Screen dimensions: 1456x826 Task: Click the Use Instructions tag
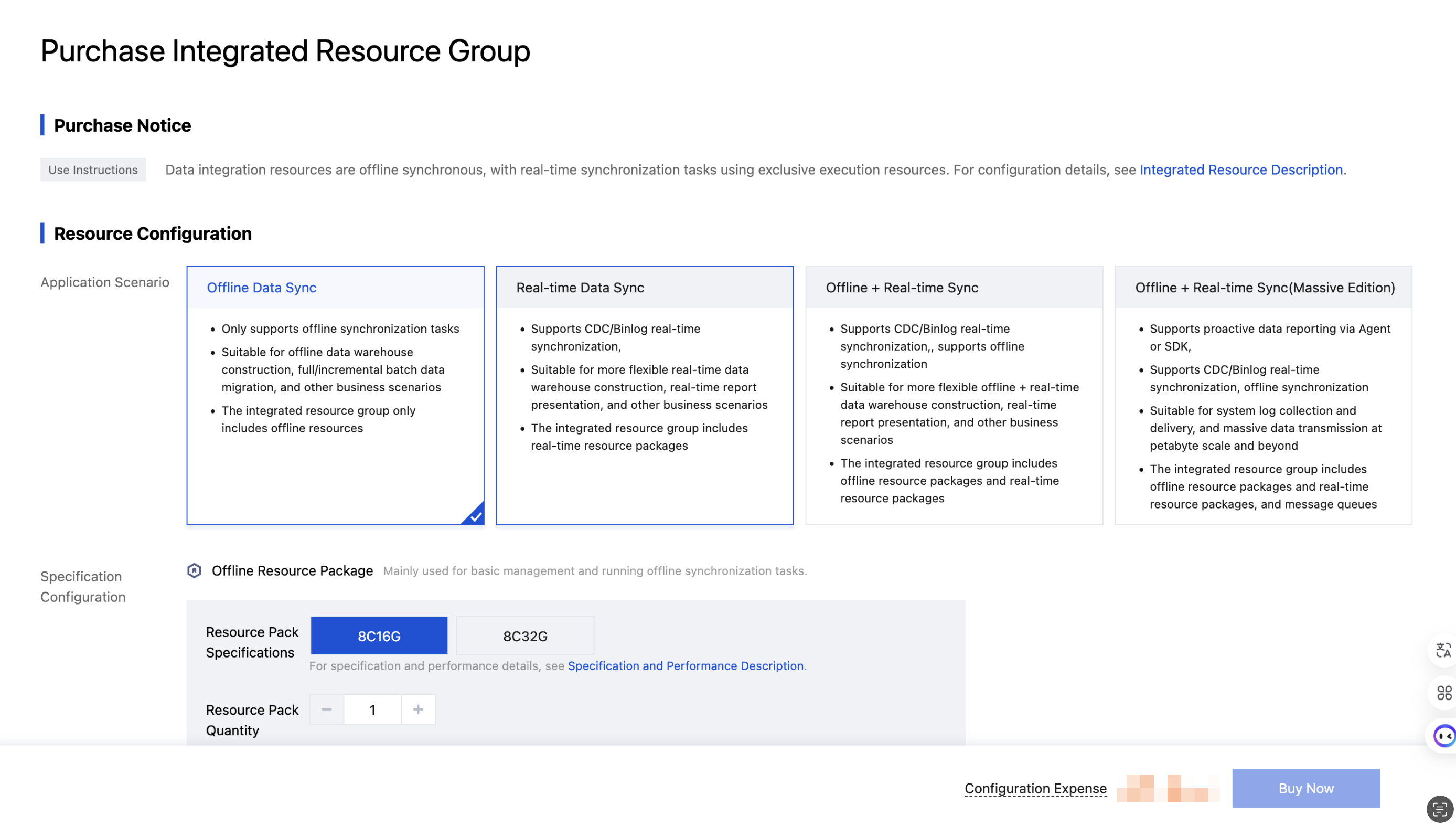point(93,170)
